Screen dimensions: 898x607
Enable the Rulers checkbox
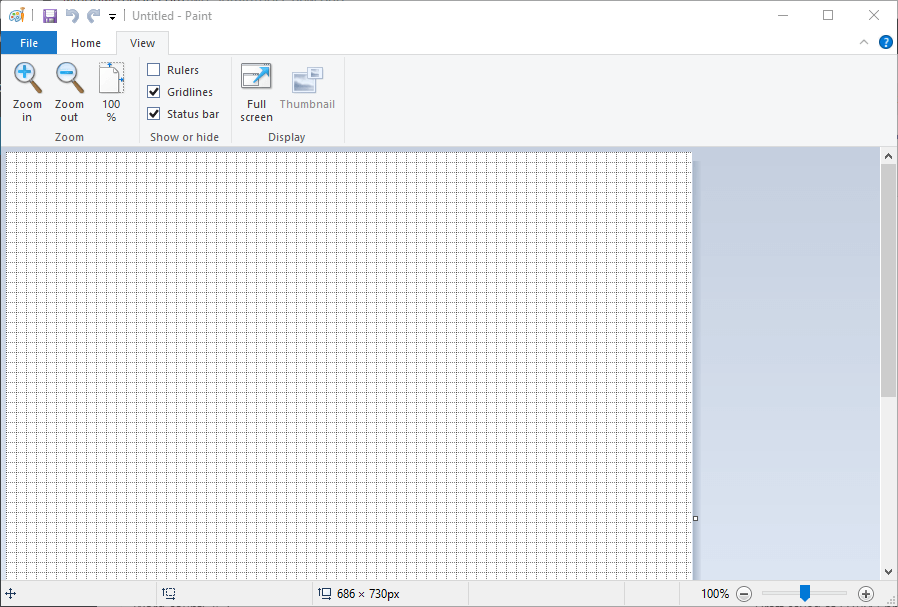[x=153, y=70]
